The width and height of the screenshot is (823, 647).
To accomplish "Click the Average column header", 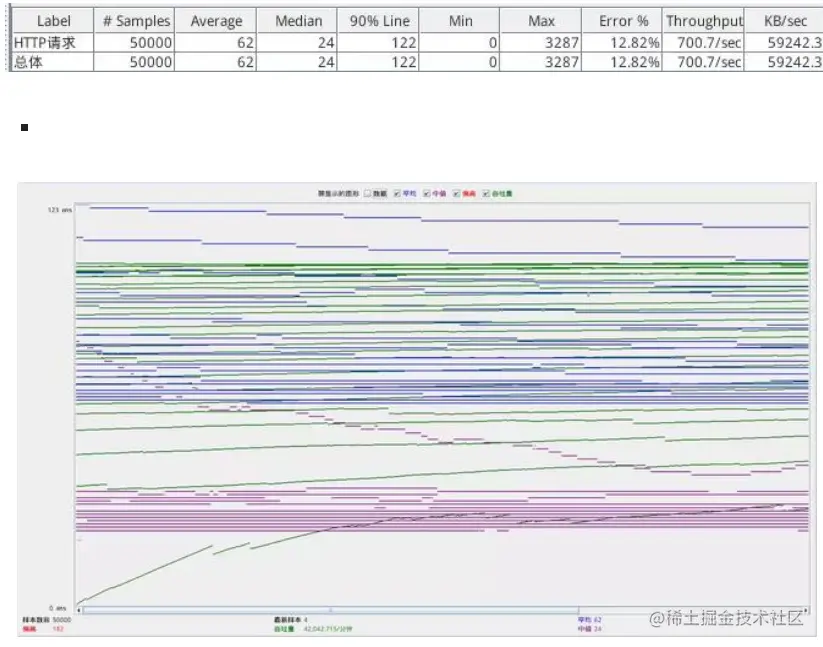I will (x=216, y=21).
